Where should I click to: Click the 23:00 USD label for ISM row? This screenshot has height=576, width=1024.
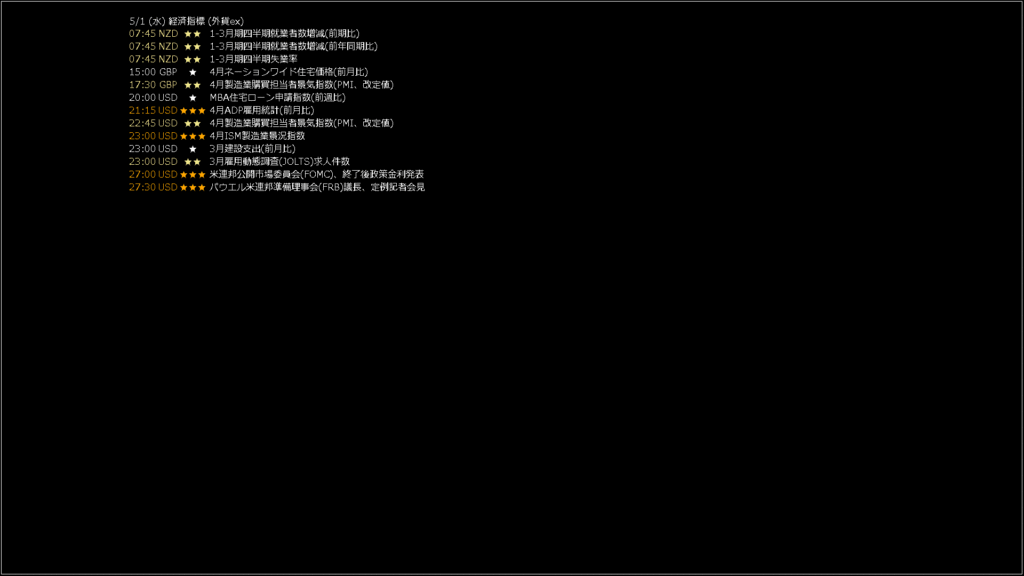[153, 136]
